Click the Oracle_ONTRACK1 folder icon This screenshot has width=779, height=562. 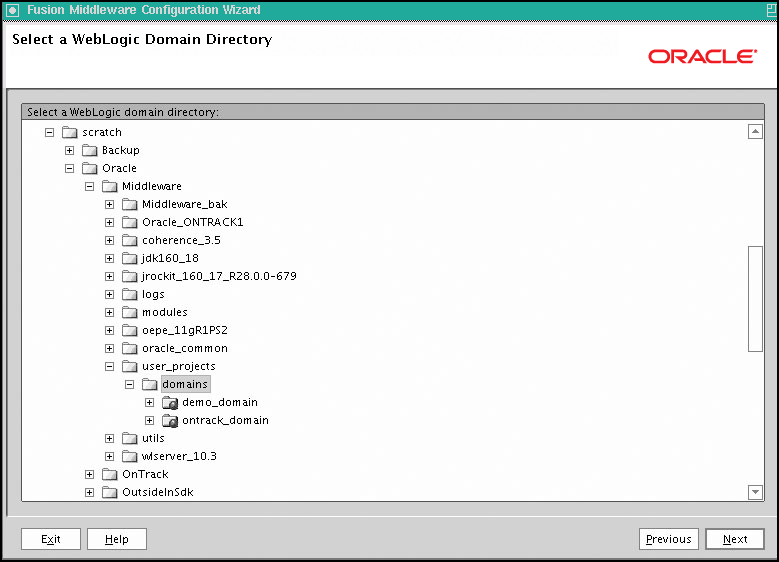pyautogui.click(x=130, y=222)
